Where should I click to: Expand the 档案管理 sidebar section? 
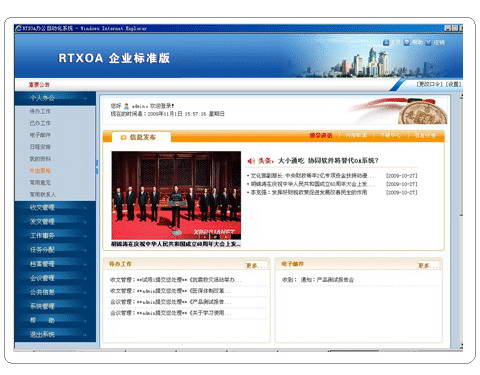pyautogui.click(x=55, y=264)
